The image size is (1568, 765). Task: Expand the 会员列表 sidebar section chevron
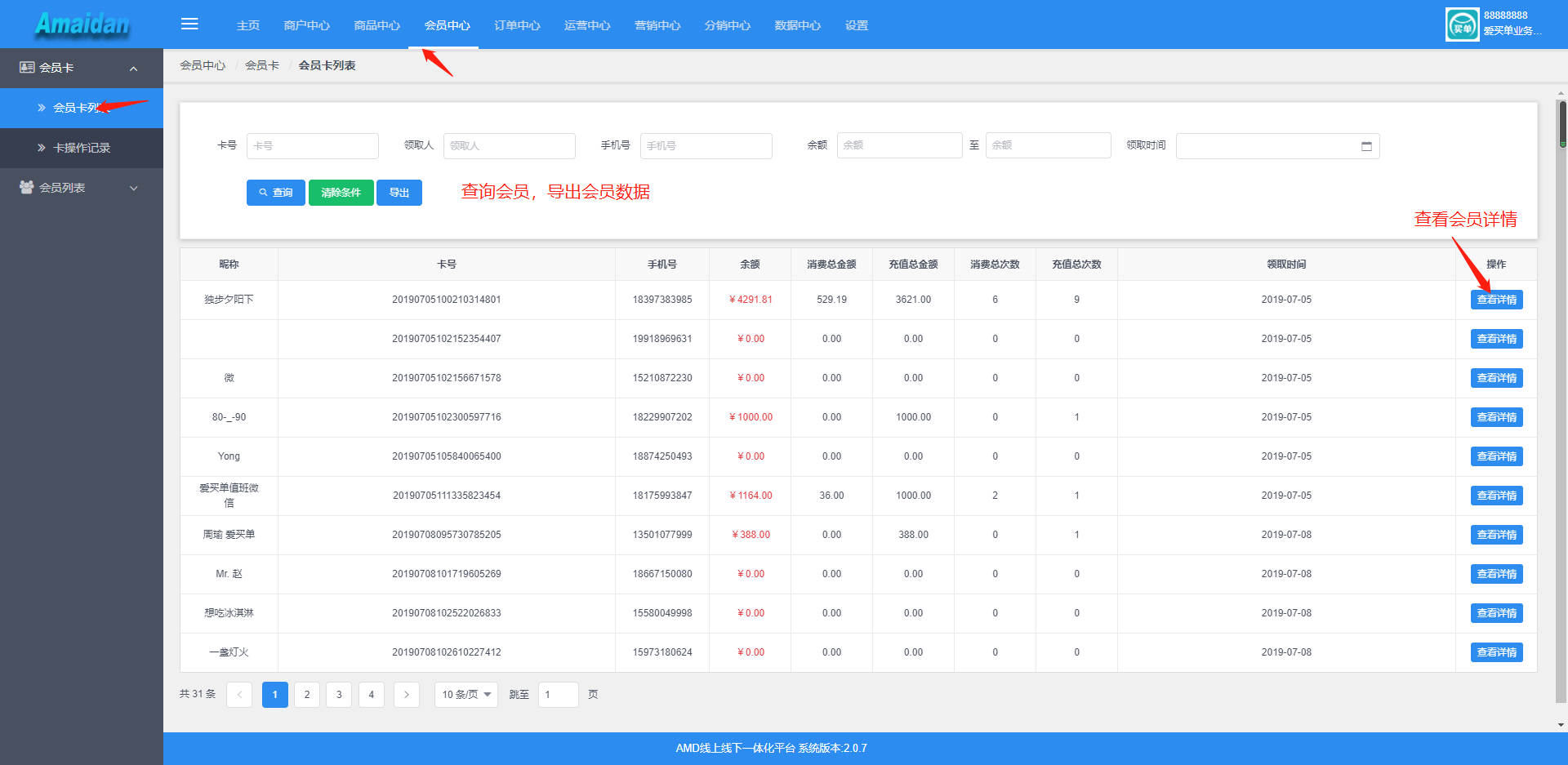pos(134,189)
